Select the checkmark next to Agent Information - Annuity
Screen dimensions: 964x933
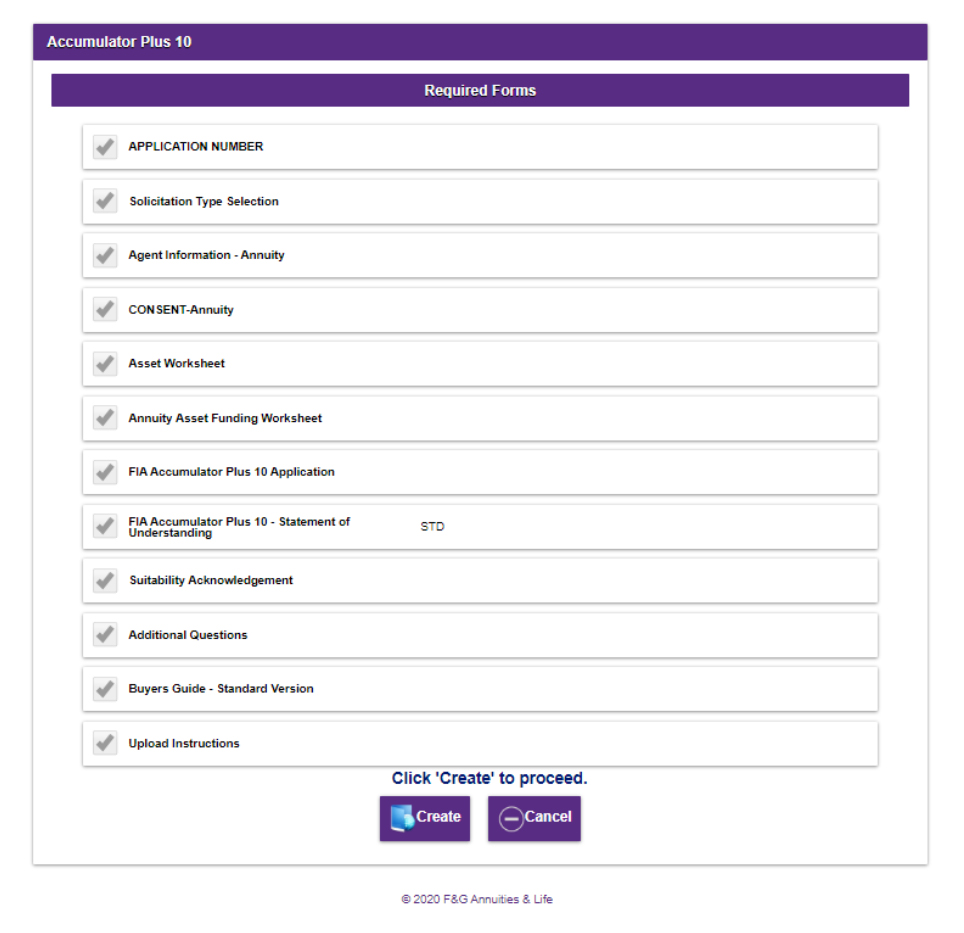click(105, 255)
